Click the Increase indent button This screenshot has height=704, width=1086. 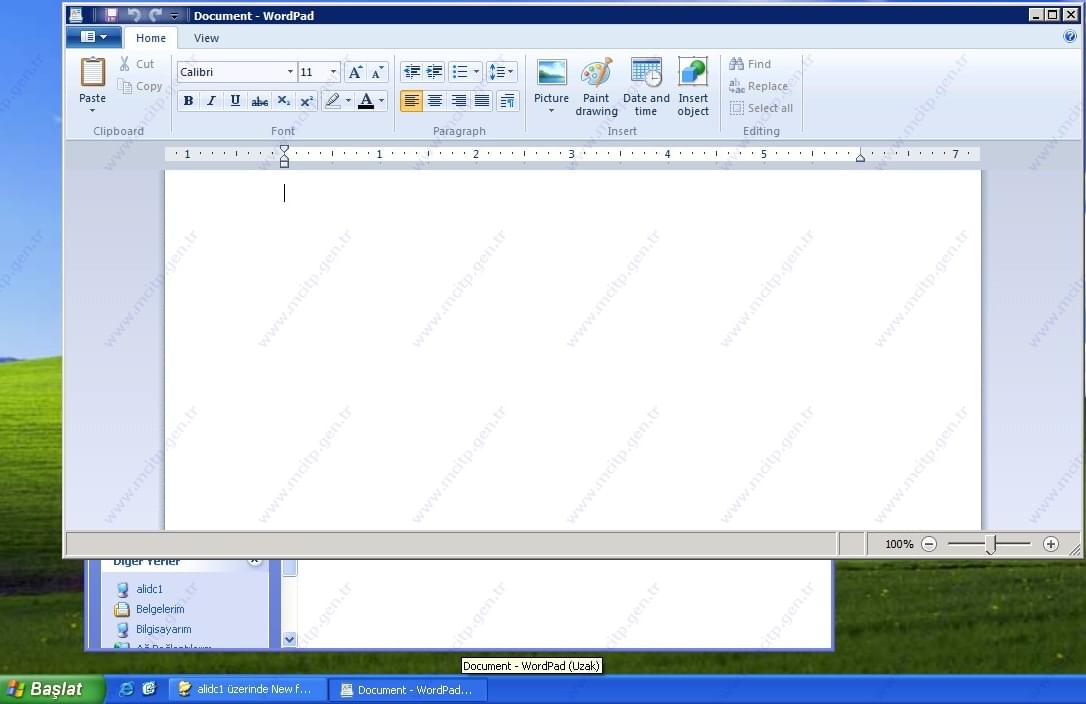434,72
